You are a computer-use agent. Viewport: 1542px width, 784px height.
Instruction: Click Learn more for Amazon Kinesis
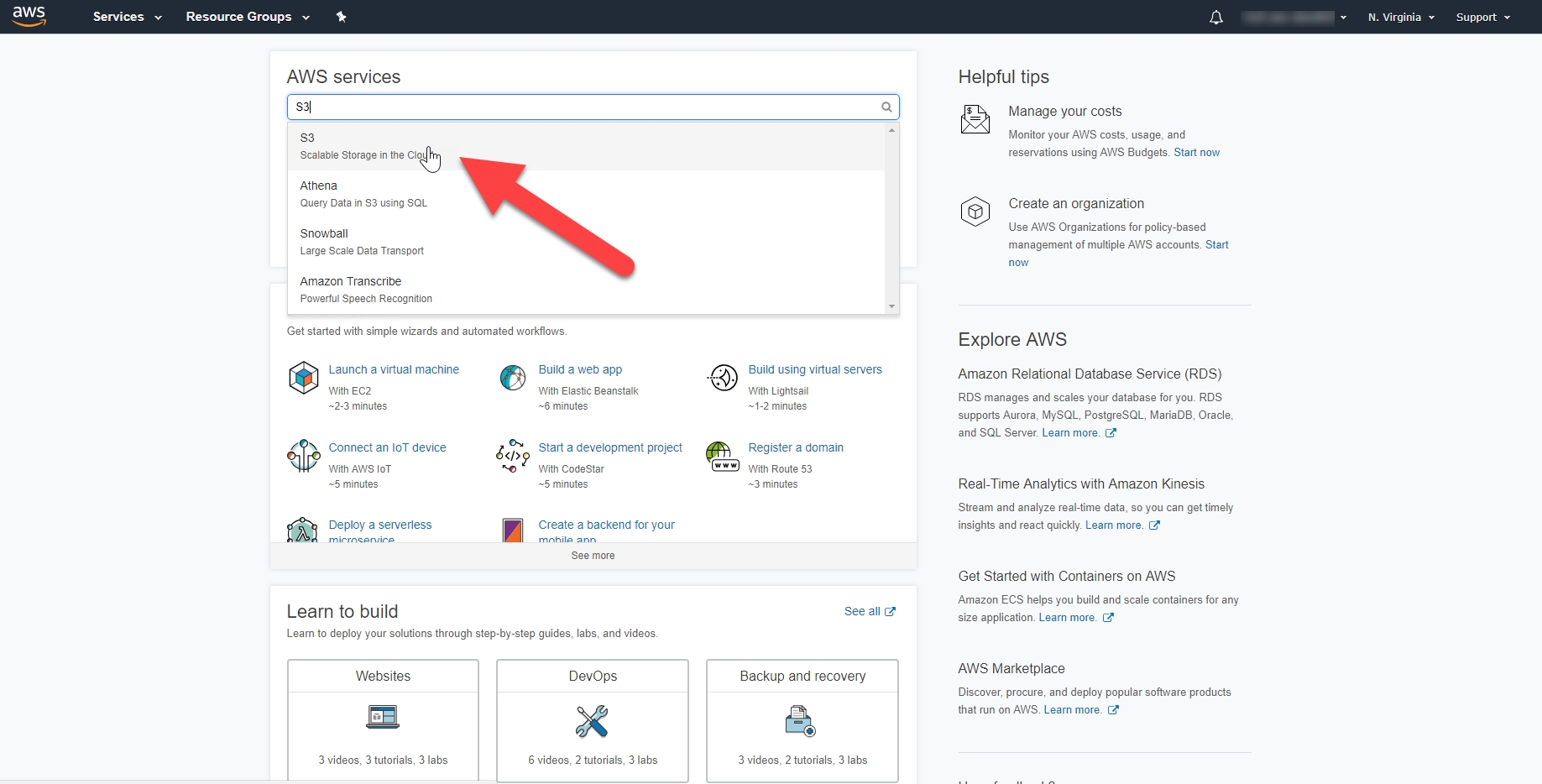(1114, 525)
